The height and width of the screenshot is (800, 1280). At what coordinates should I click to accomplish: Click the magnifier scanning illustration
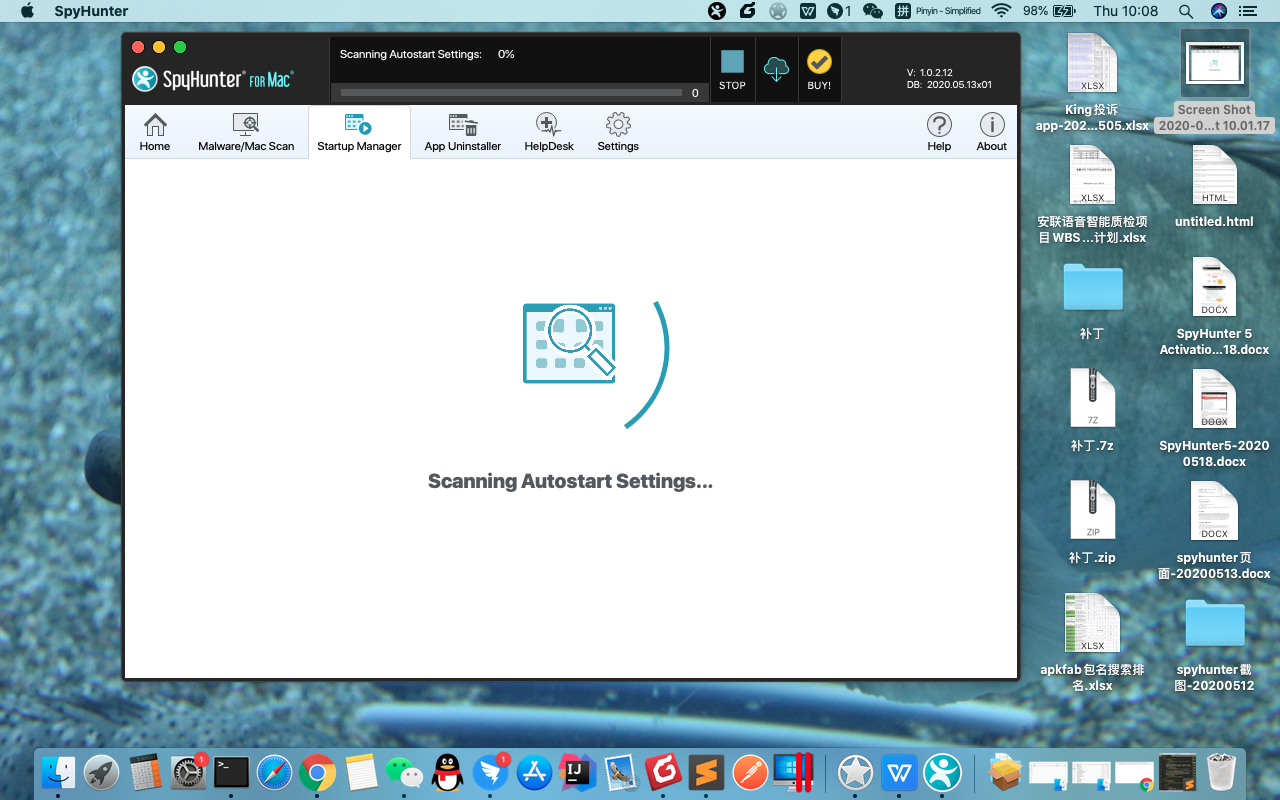click(x=569, y=344)
